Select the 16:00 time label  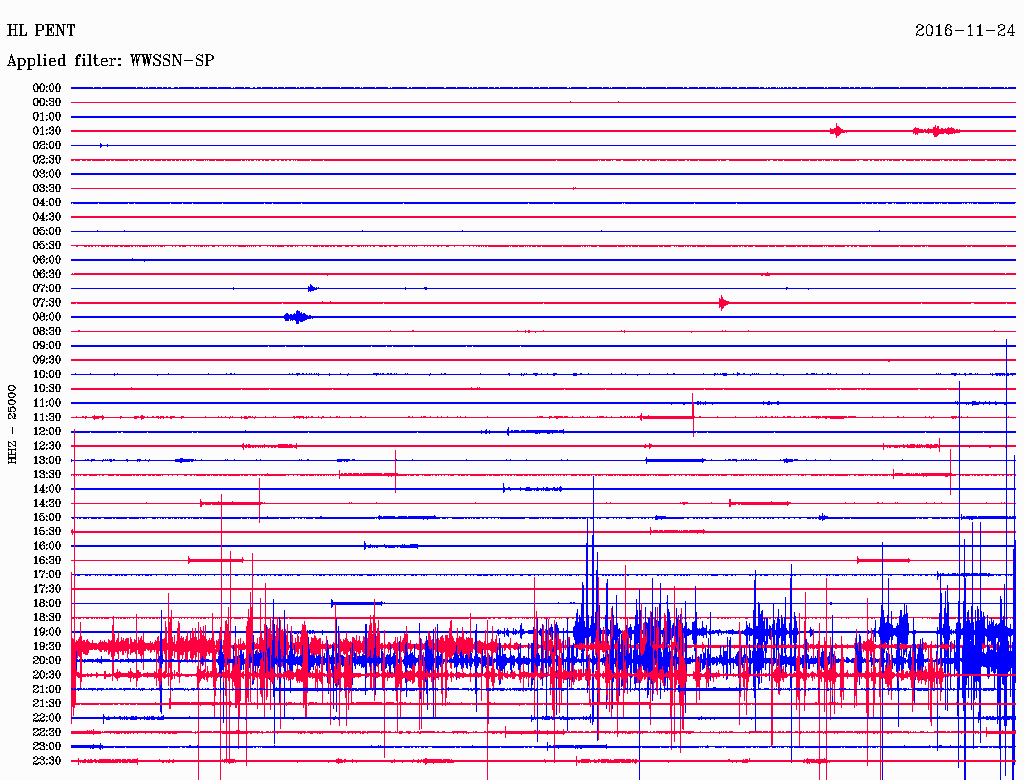(x=47, y=546)
